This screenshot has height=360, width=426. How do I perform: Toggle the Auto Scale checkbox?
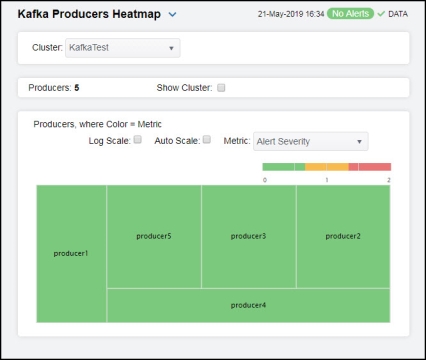point(207,140)
